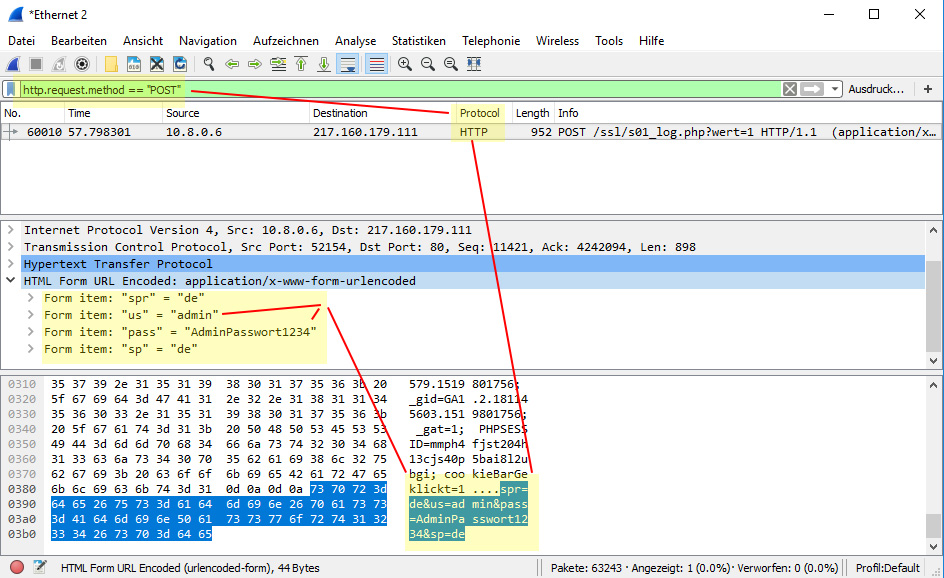The image size is (944, 578).
Task: Click the expert info red circle
Action: (x=17, y=567)
